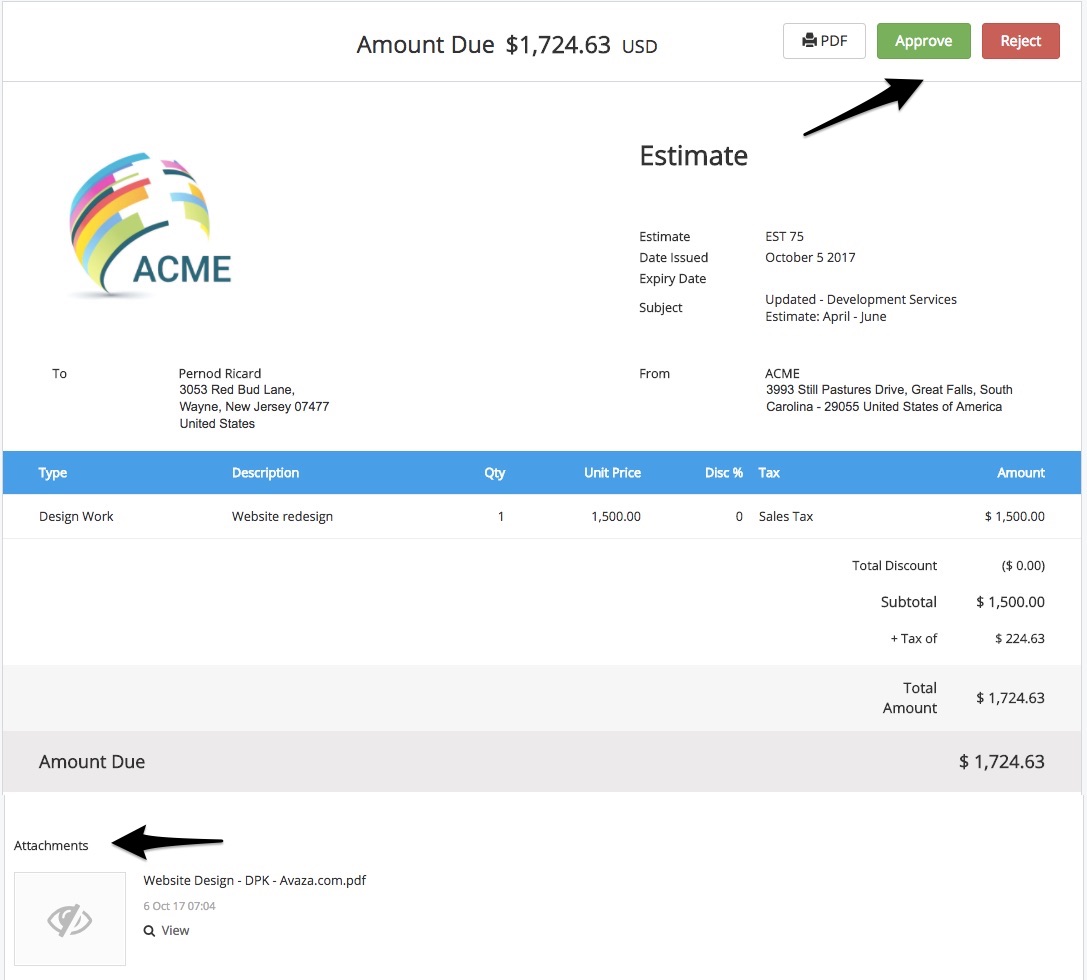Click the Total Discount ($ 0.00) value
The width and height of the screenshot is (1087, 980).
(x=1023, y=566)
